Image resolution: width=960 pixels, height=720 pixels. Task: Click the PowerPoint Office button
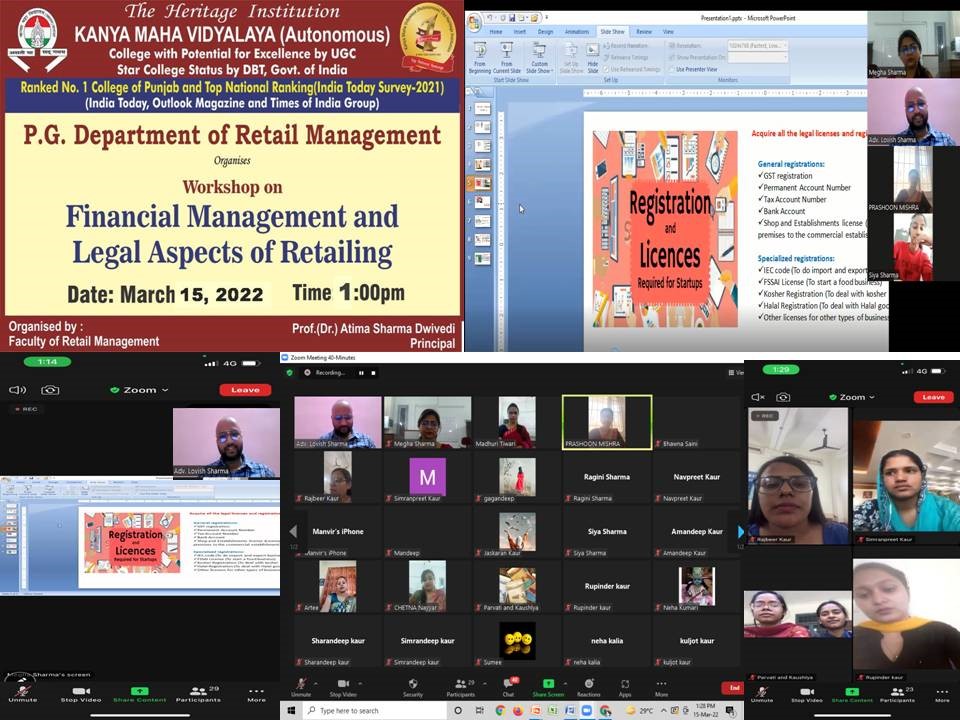point(474,23)
